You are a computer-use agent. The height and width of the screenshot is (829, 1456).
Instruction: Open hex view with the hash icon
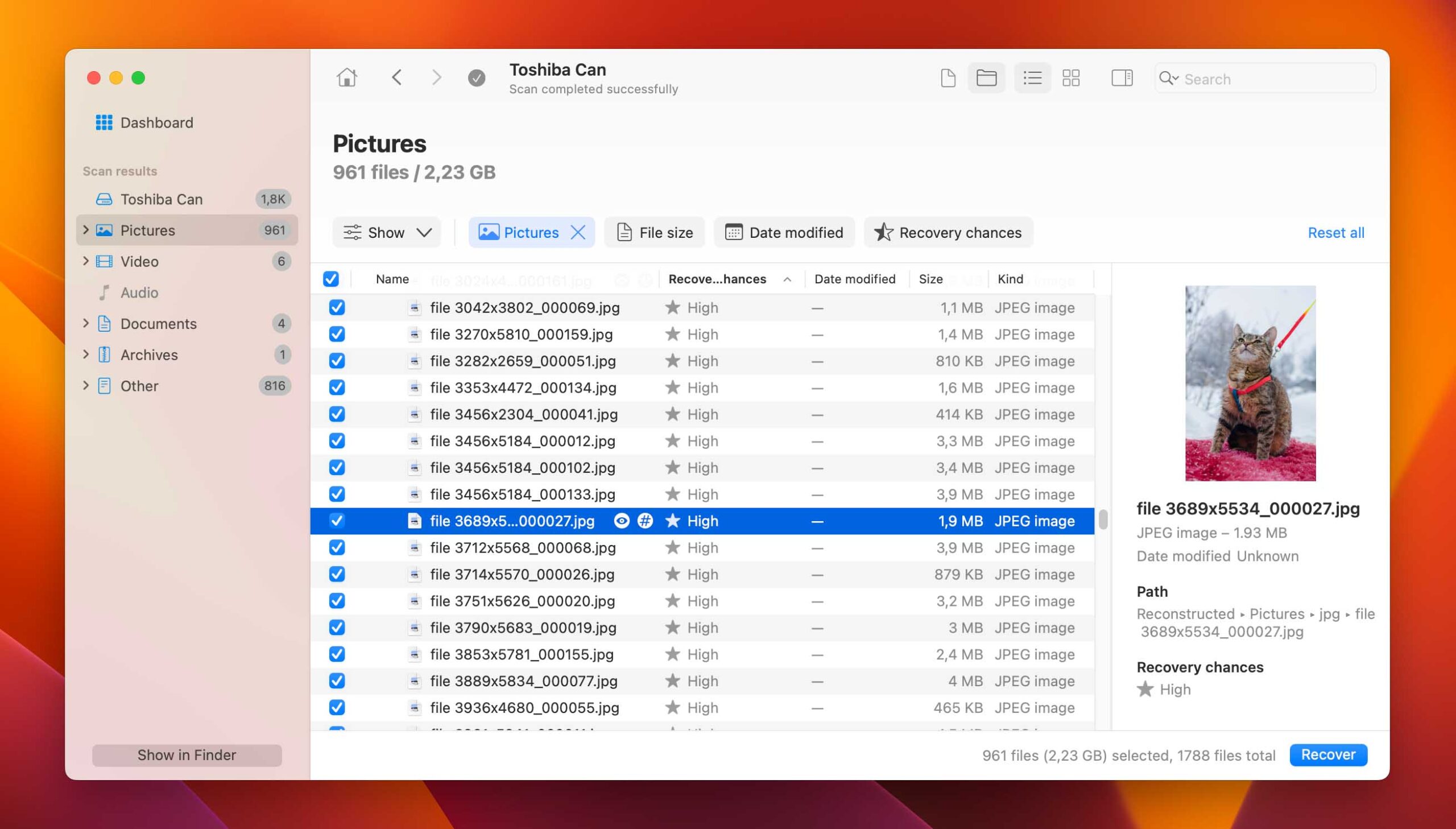point(644,521)
